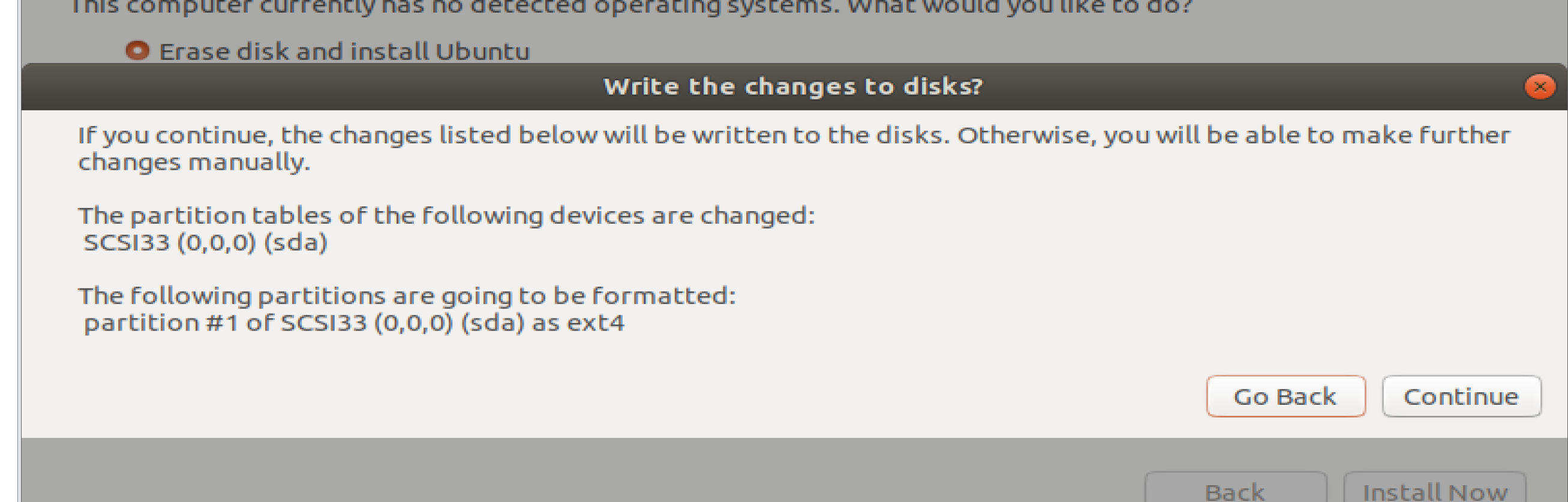Click 'The following partitions are going to be formatted'
1568x502 pixels.
pos(407,296)
